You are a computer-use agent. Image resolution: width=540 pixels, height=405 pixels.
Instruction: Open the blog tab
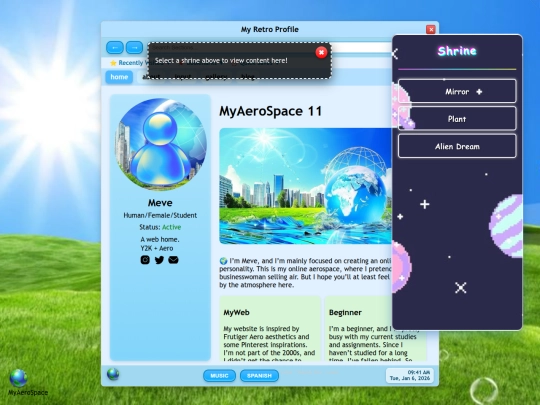tap(248, 77)
